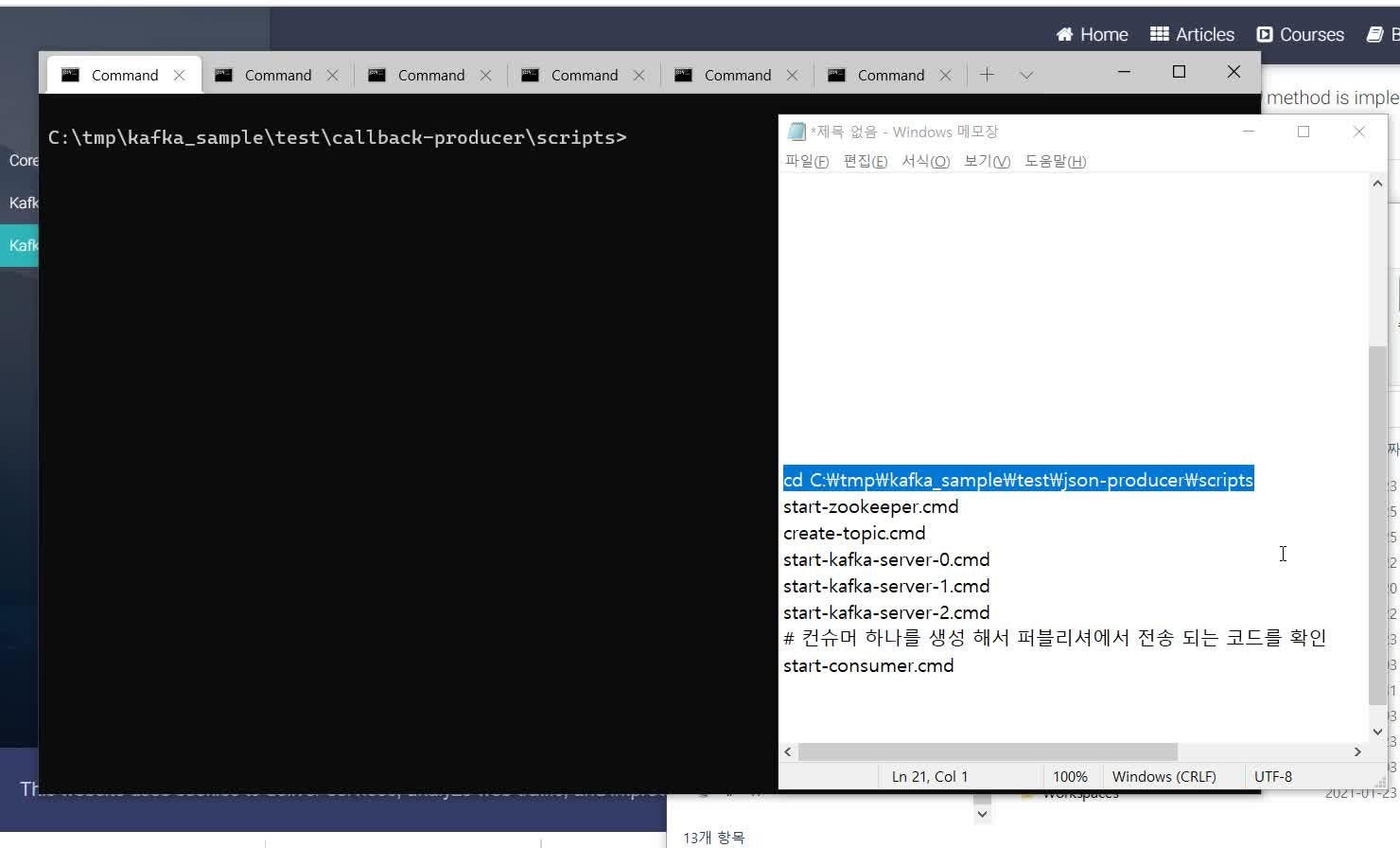Screen dimensions: 1400x848
Task: Click the 100% zoom level indicator
Action: tap(1070, 776)
